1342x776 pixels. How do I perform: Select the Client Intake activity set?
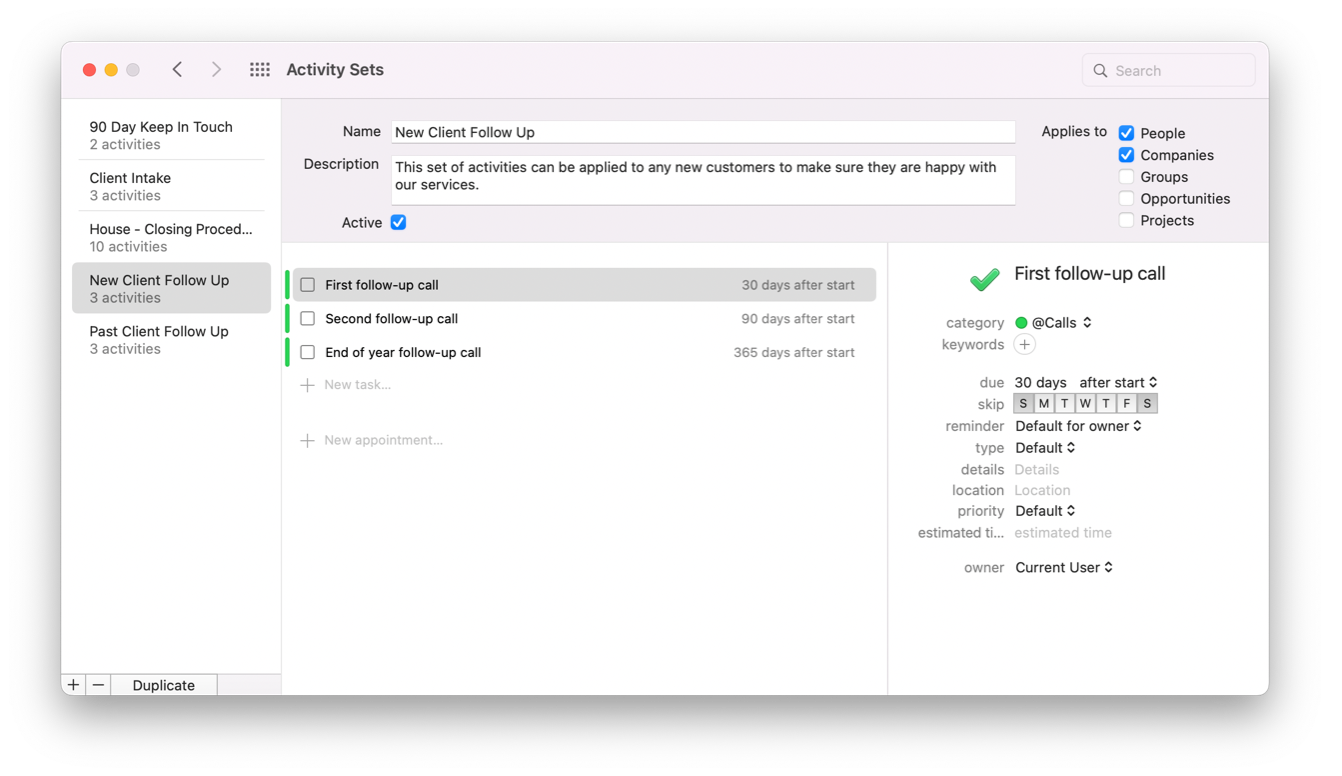point(130,186)
